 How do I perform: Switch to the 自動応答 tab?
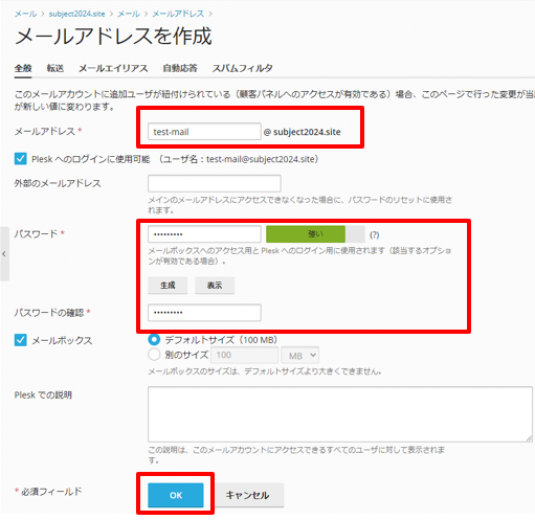point(180,68)
